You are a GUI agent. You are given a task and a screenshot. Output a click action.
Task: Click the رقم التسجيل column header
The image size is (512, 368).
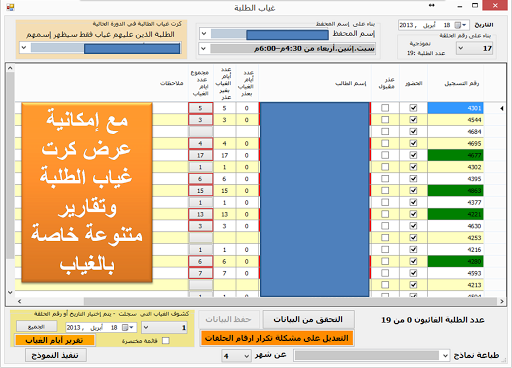coord(461,83)
